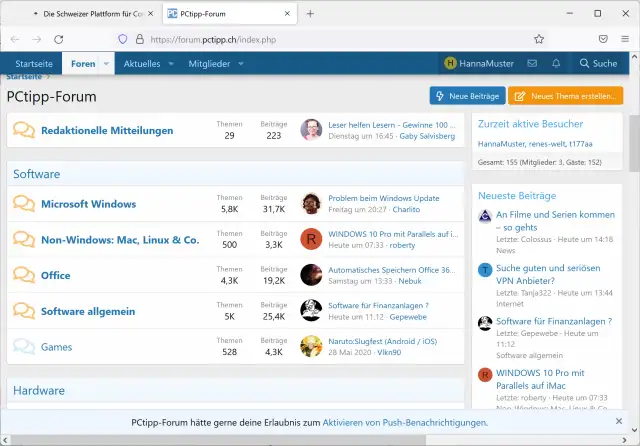Click the vertical page scrollbar
This screenshot has height=446, width=640.
[634, 250]
